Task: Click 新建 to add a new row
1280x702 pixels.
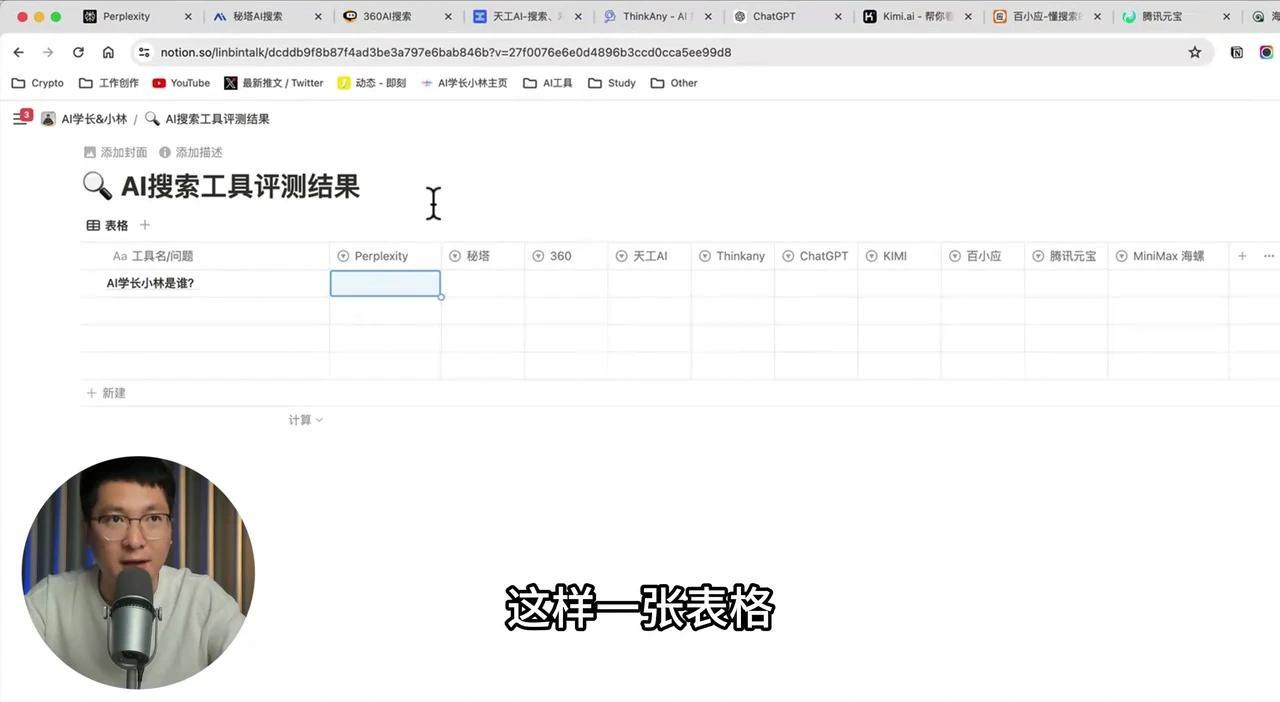Action: click(x=106, y=393)
